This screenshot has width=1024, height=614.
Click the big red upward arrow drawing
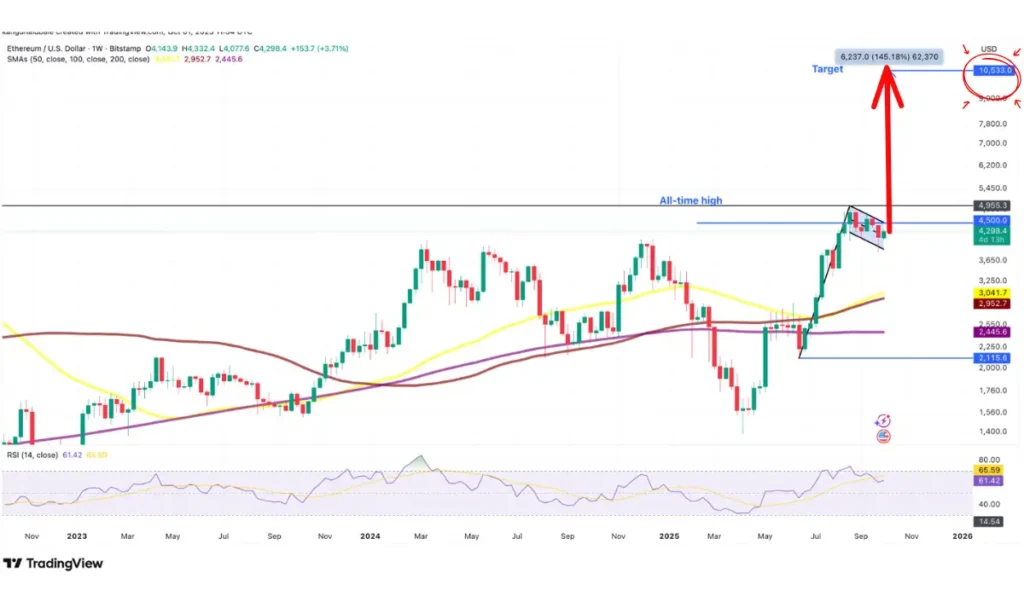click(x=887, y=150)
